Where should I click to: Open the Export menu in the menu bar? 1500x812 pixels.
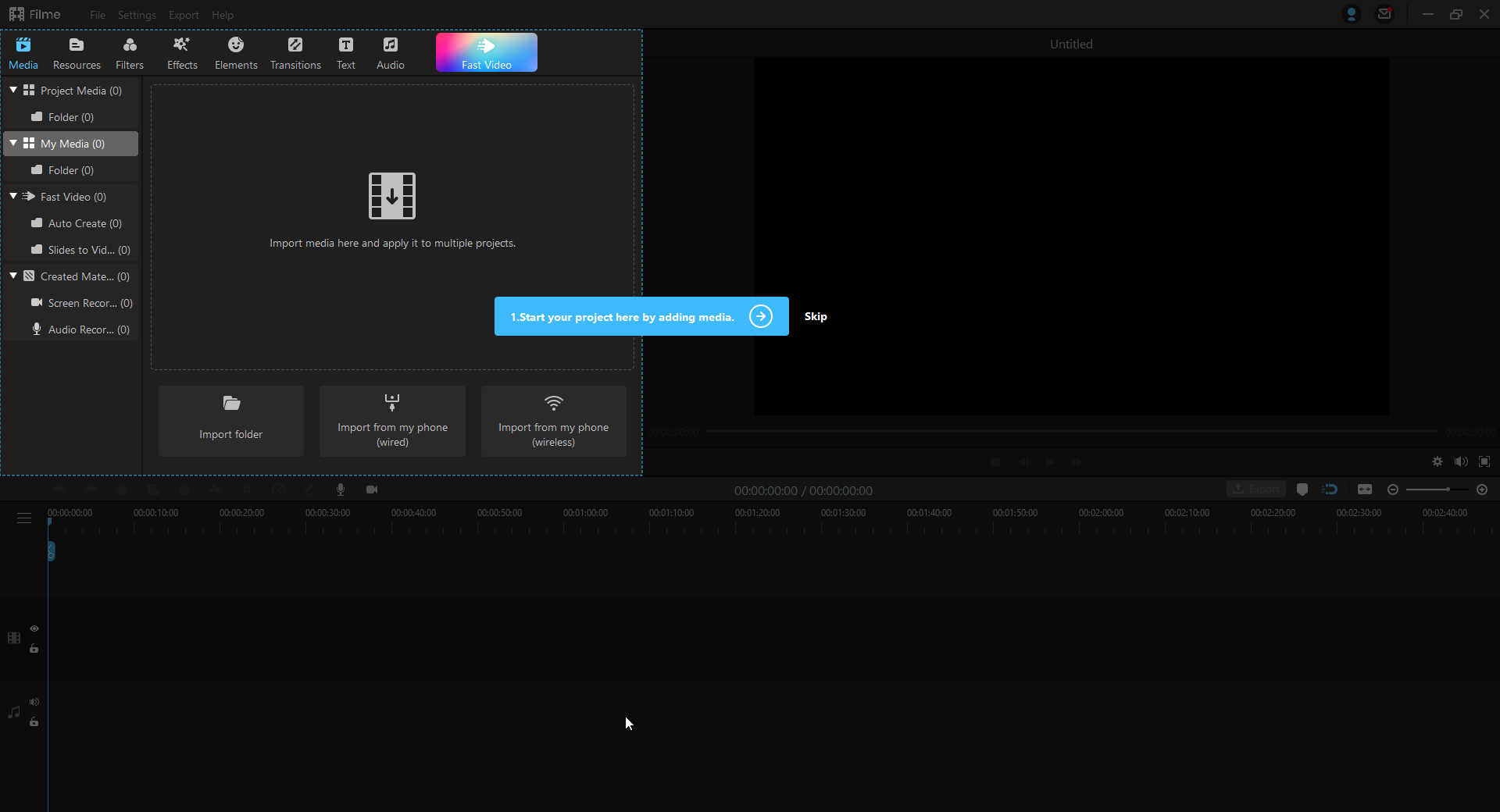[183, 15]
